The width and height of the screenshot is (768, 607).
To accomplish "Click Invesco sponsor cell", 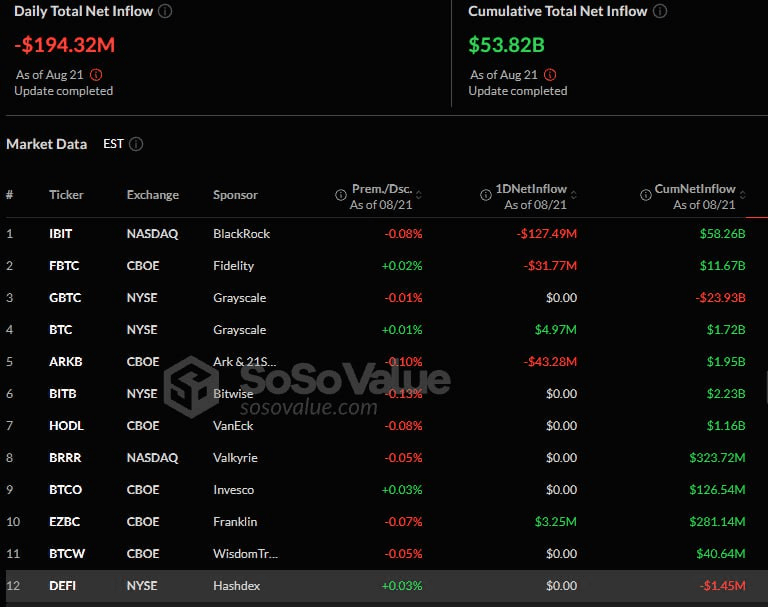I will click(x=233, y=490).
